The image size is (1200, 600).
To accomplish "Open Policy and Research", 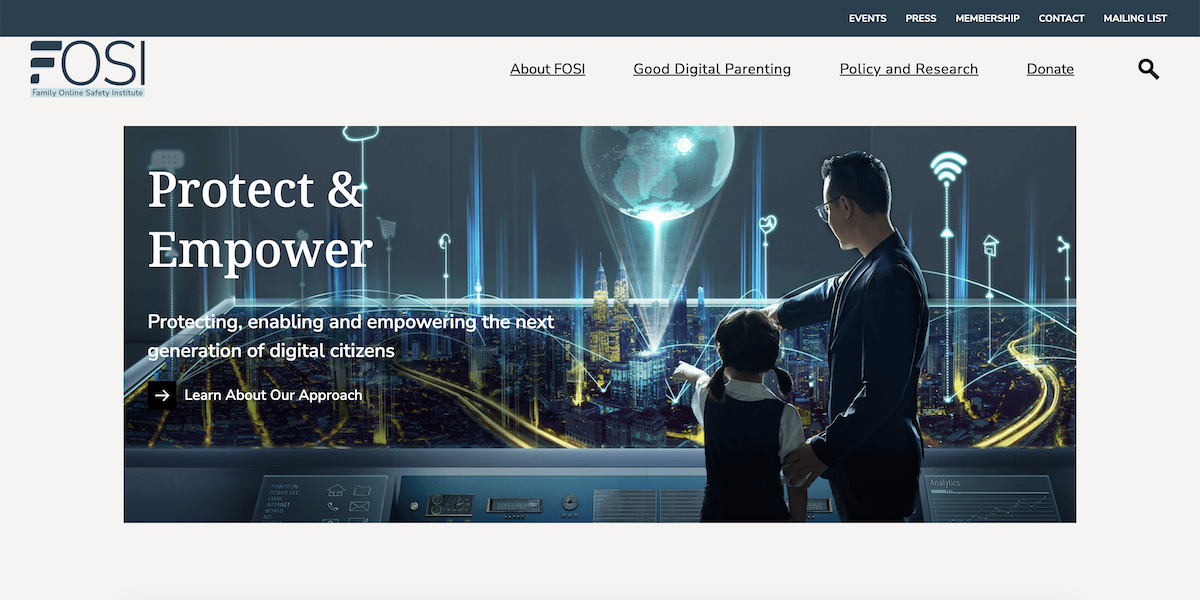I will click(908, 68).
